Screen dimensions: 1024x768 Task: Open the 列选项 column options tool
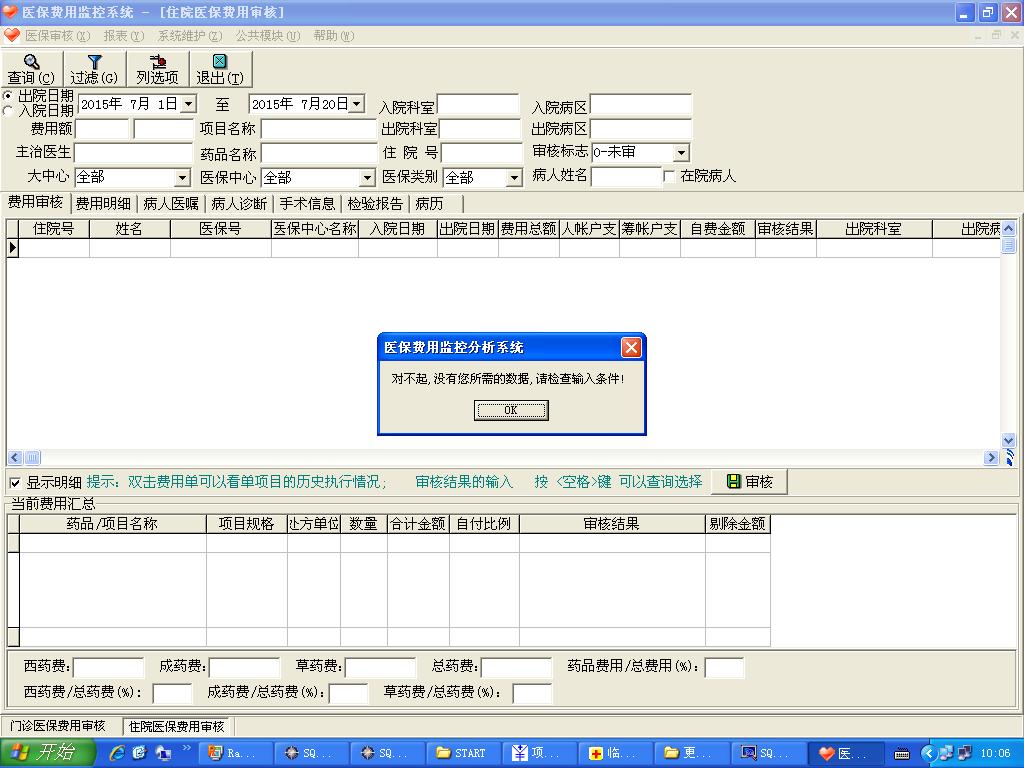point(157,69)
